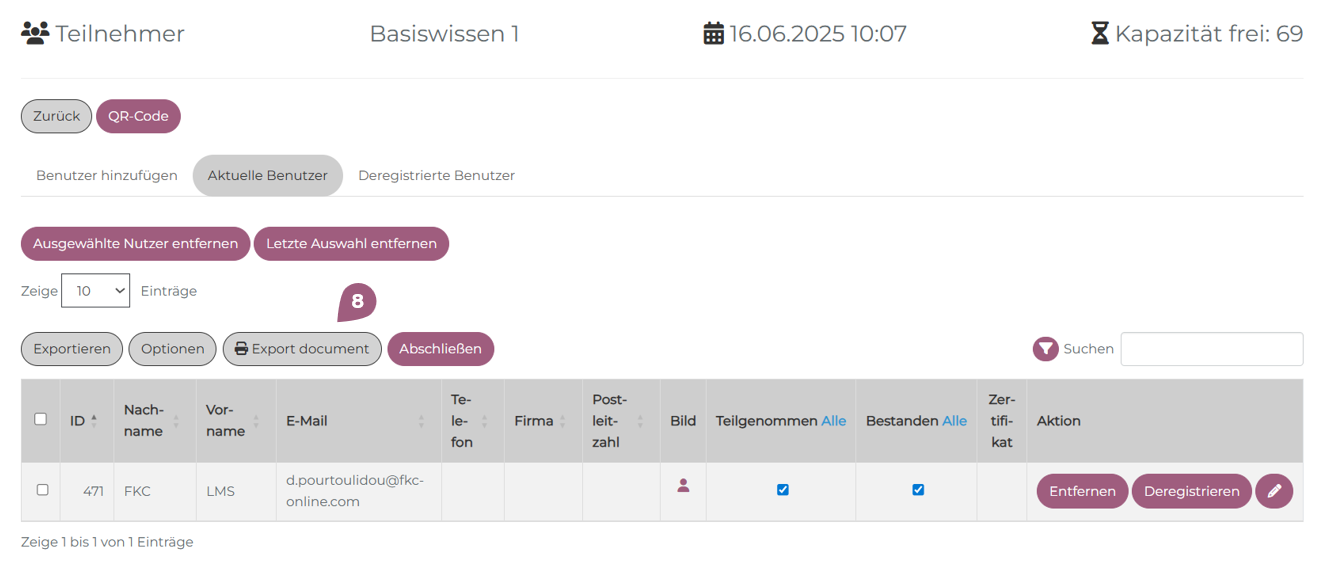
Task: Click Deregistrieren for user FKC LMS
Action: [1191, 491]
